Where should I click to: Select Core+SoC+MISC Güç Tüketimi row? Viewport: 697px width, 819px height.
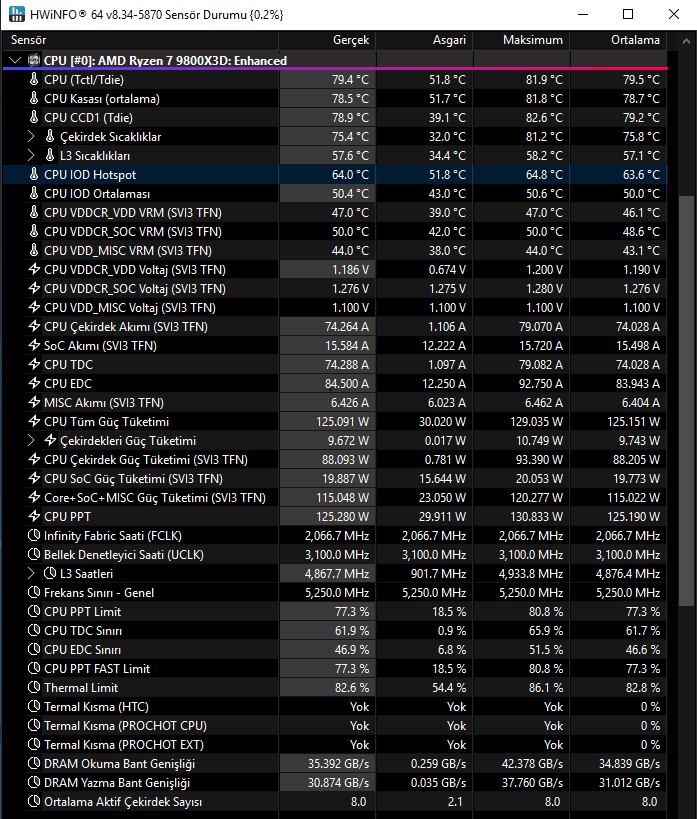point(334,497)
